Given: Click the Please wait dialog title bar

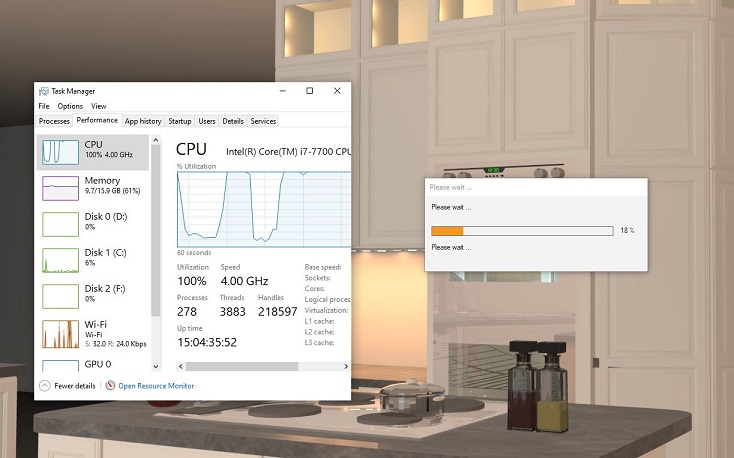Looking at the screenshot, I should 536,187.
